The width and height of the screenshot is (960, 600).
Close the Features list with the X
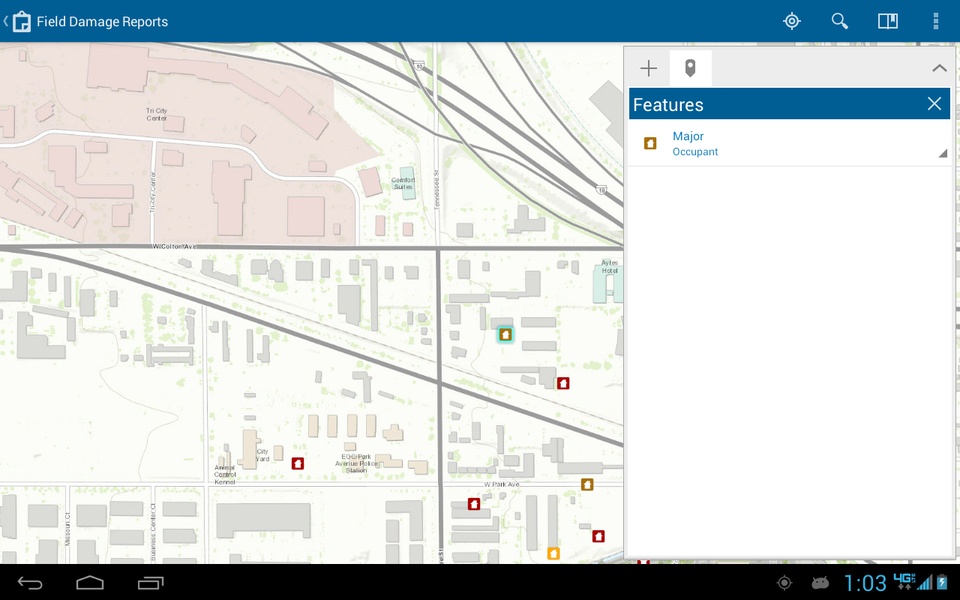pos(934,103)
